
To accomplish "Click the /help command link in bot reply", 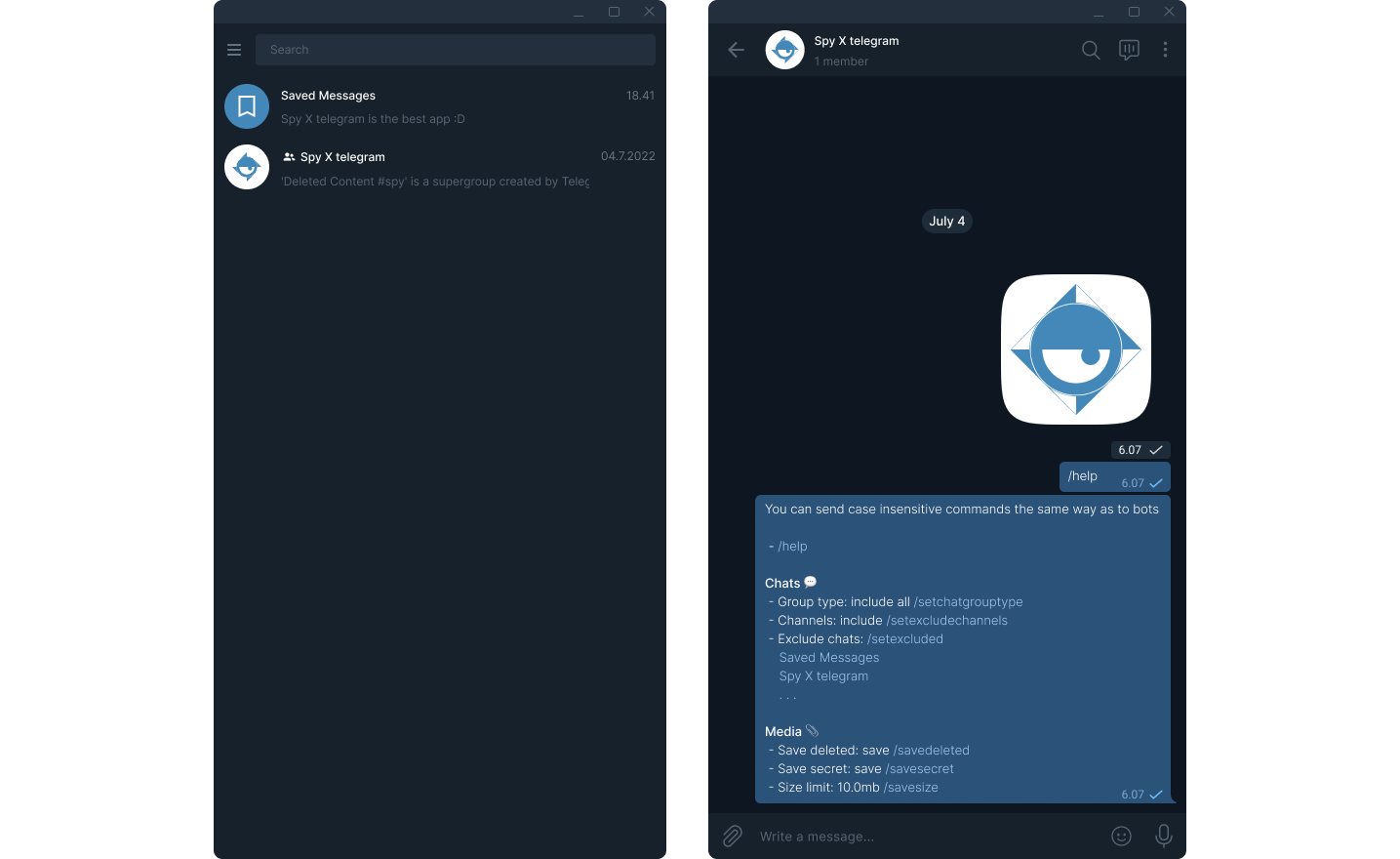I will [792, 547].
